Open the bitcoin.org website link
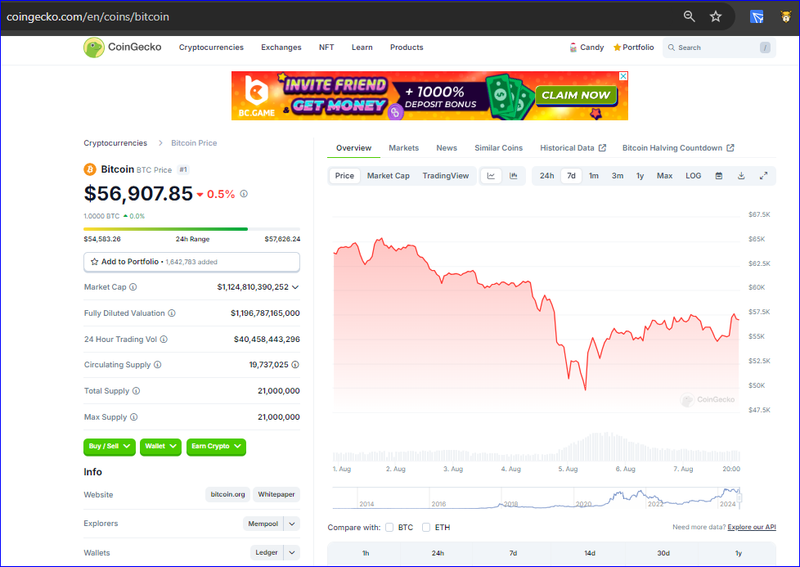800x567 pixels. (x=228, y=495)
